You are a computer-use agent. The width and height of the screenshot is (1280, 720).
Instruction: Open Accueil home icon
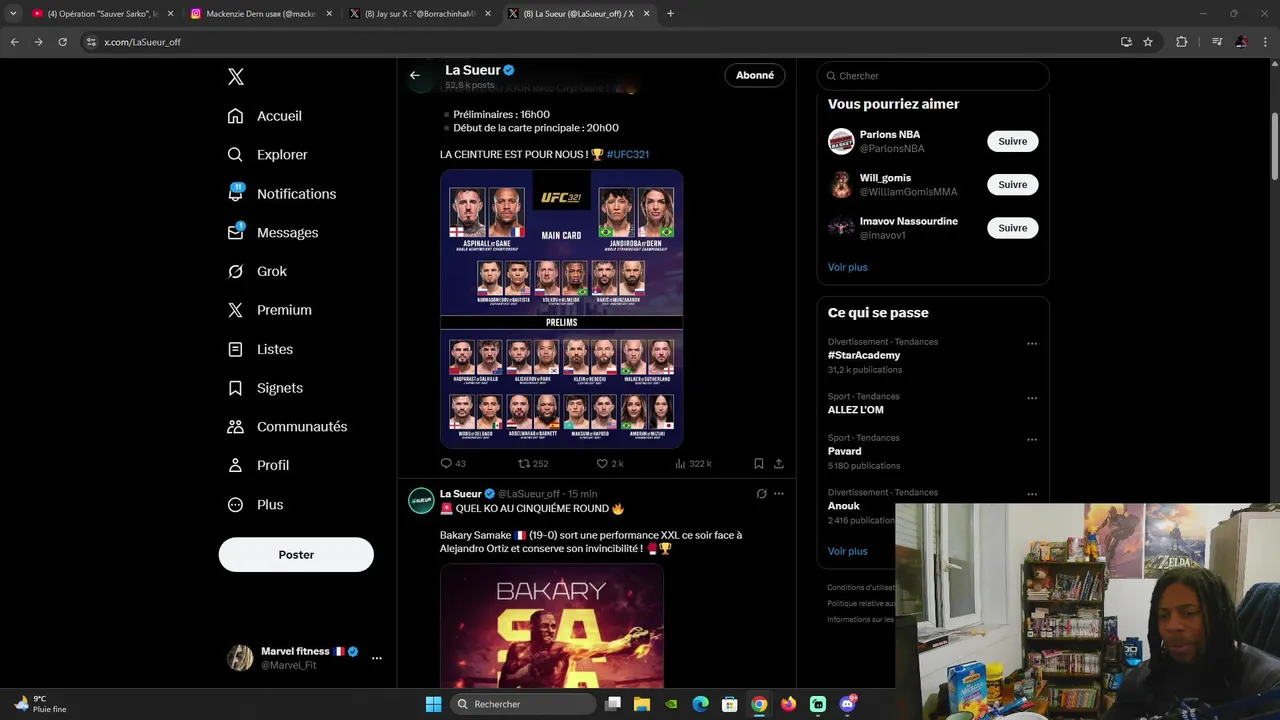point(235,116)
